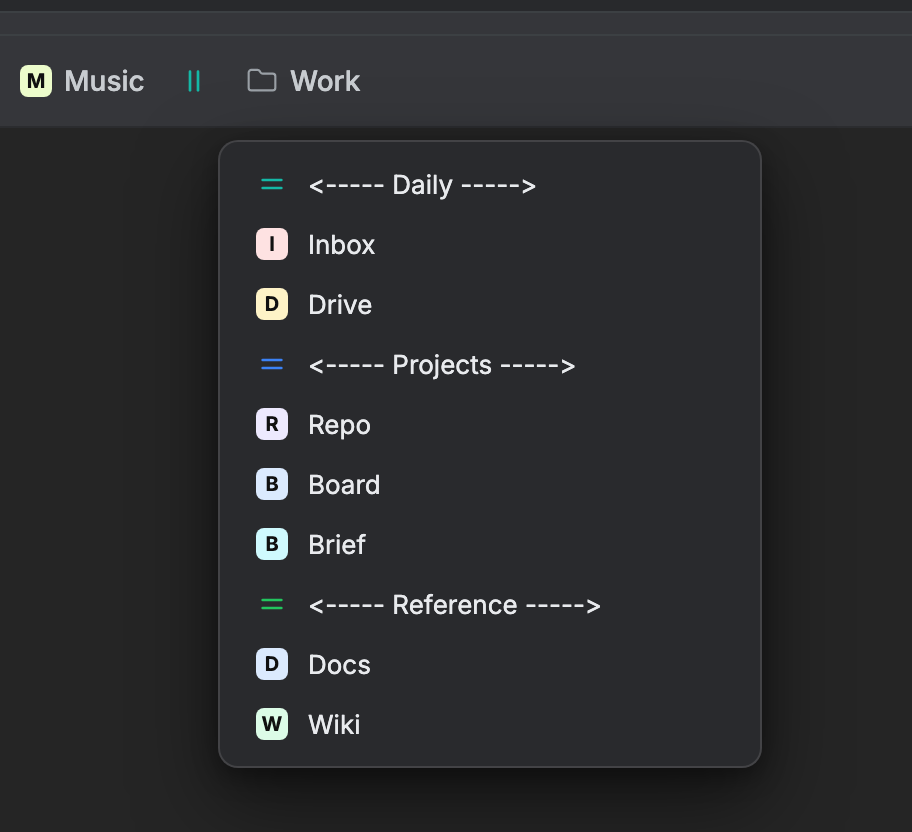Click the lavender Repo R icon
Screen dimensions: 912x832
click(272, 424)
